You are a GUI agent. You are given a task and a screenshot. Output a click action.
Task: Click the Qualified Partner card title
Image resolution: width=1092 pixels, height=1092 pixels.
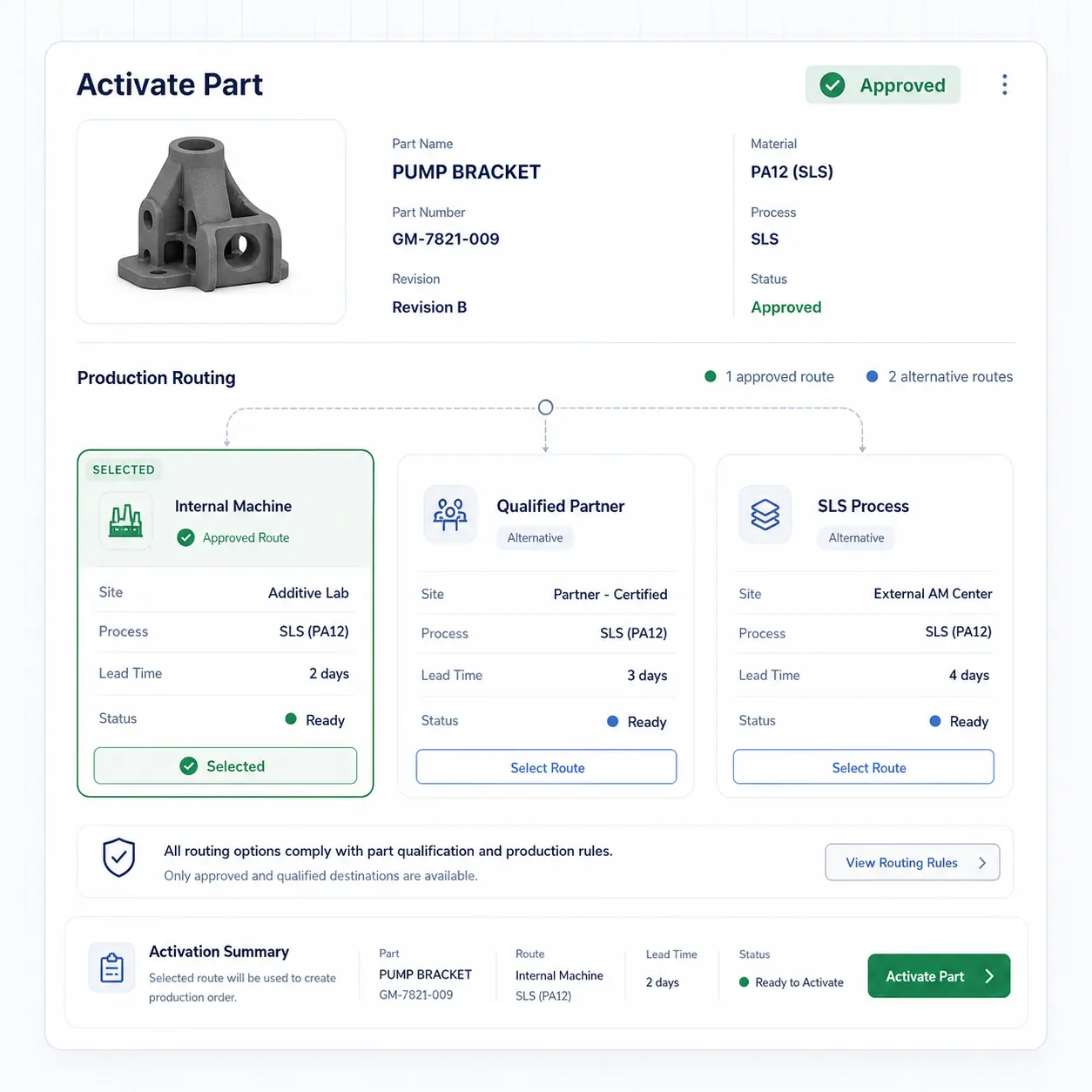pos(561,506)
